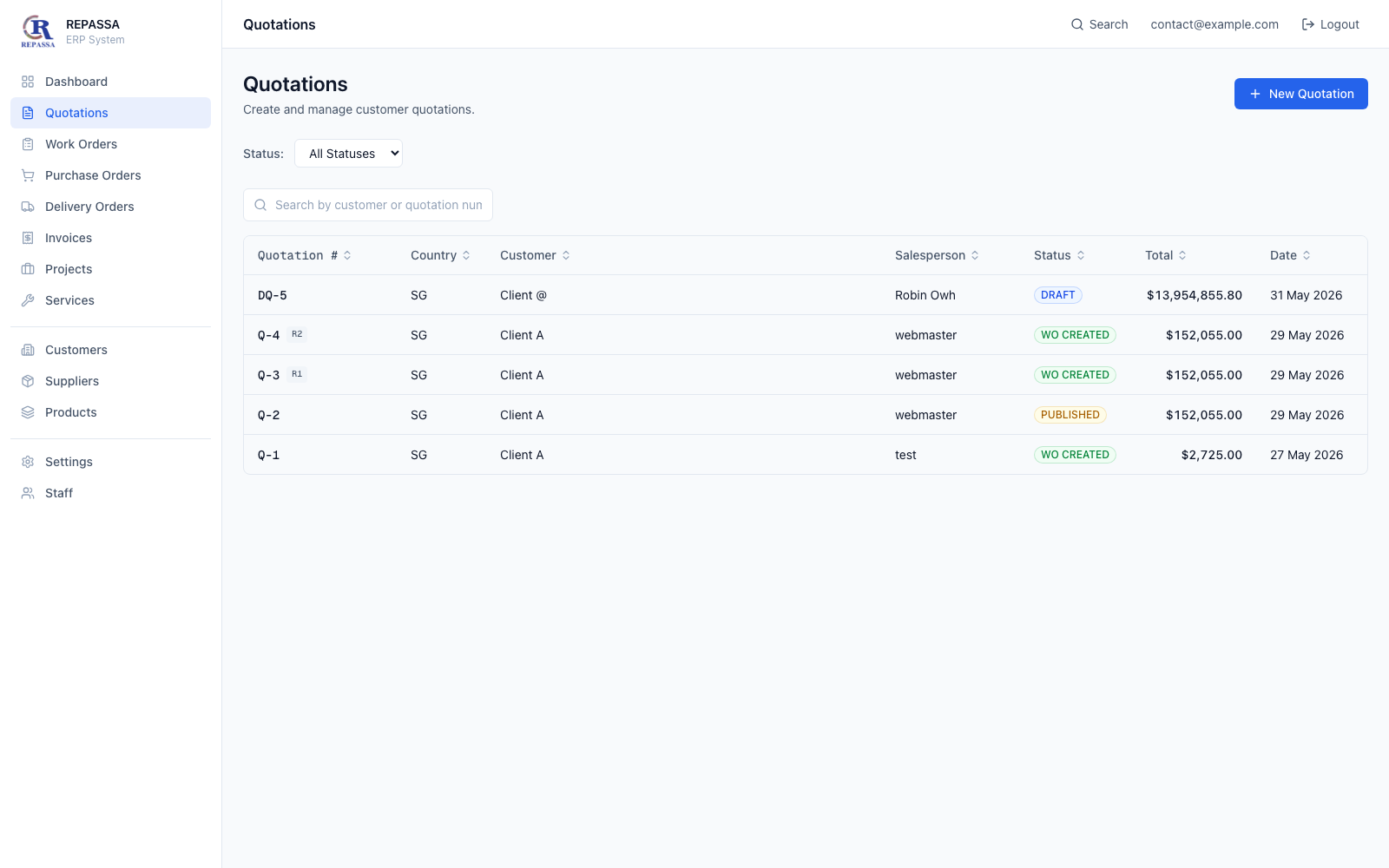Open quotation DQ-5
Viewport: 1389px width, 868px height.
(273, 295)
